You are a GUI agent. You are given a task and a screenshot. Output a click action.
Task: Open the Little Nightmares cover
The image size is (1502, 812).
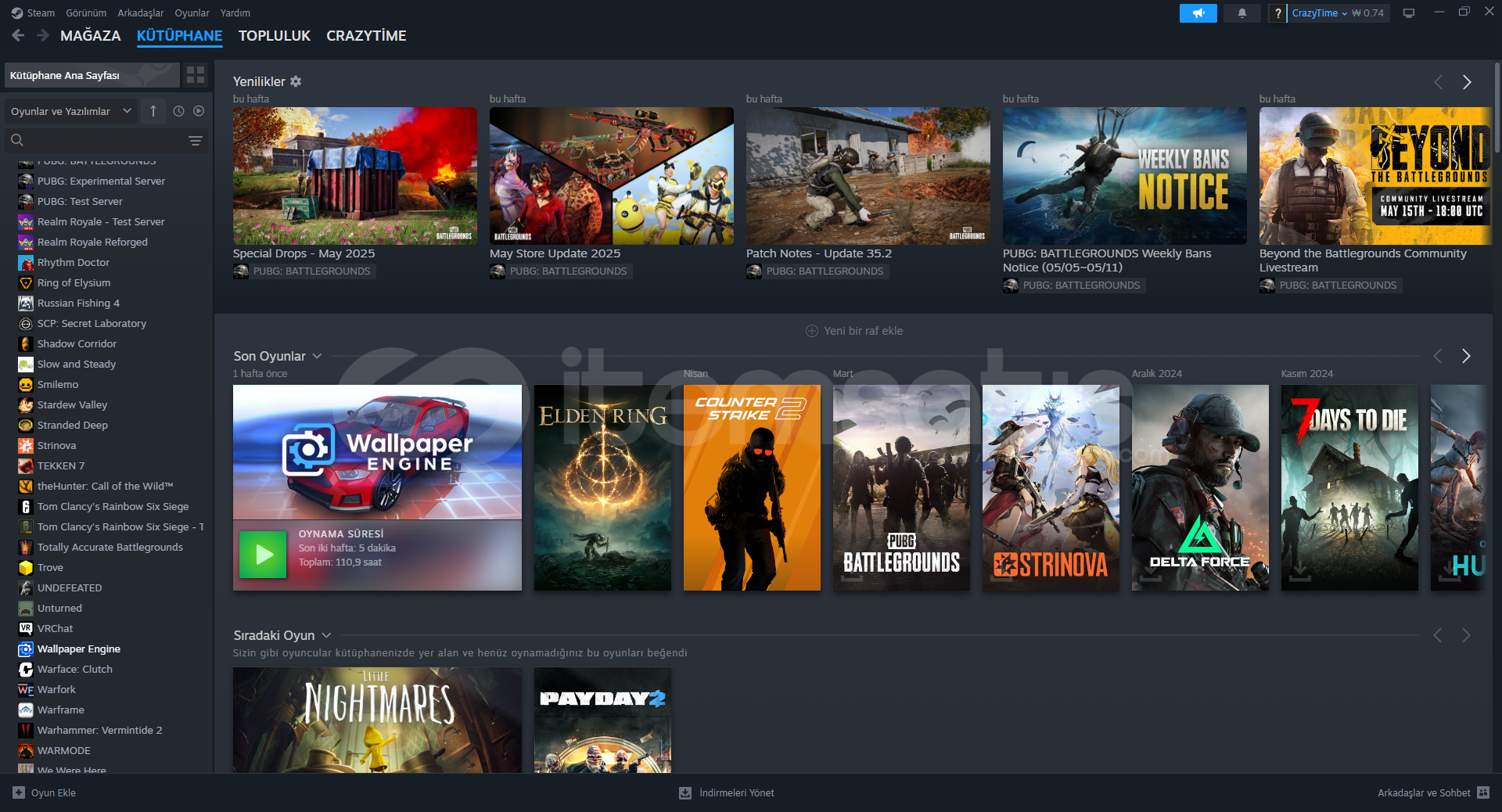[x=377, y=720]
